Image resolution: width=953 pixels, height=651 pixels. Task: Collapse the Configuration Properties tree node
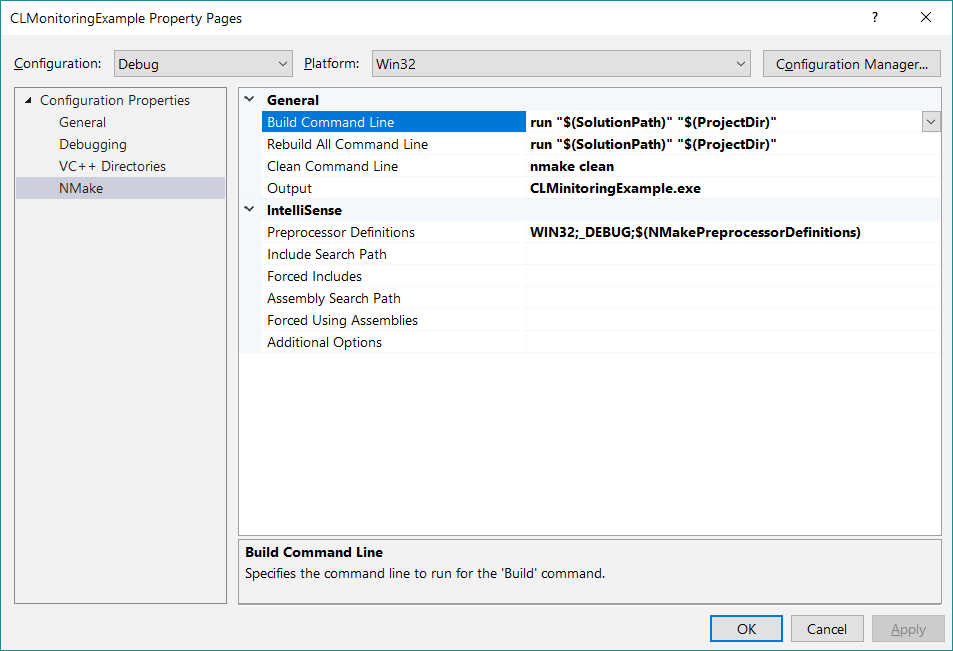pos(28,100)
